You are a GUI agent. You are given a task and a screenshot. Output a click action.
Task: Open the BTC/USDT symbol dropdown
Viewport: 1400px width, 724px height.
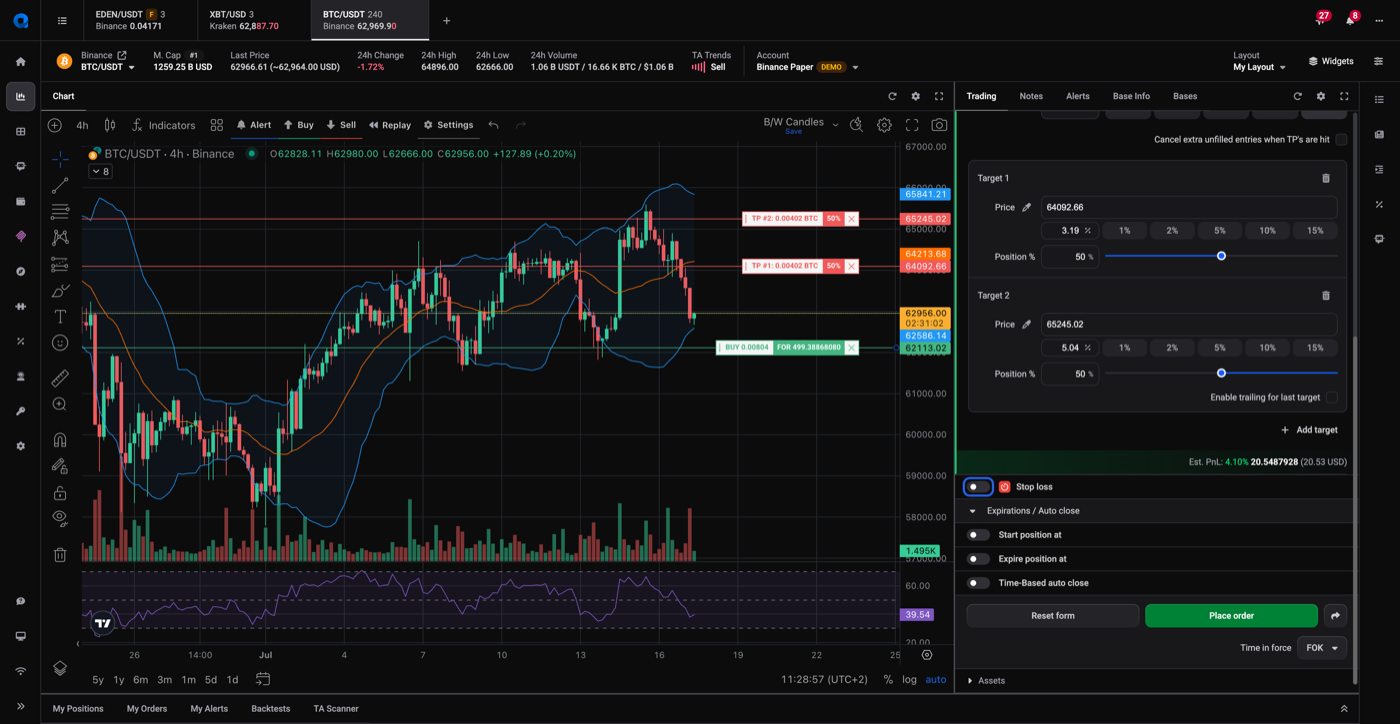108,67
